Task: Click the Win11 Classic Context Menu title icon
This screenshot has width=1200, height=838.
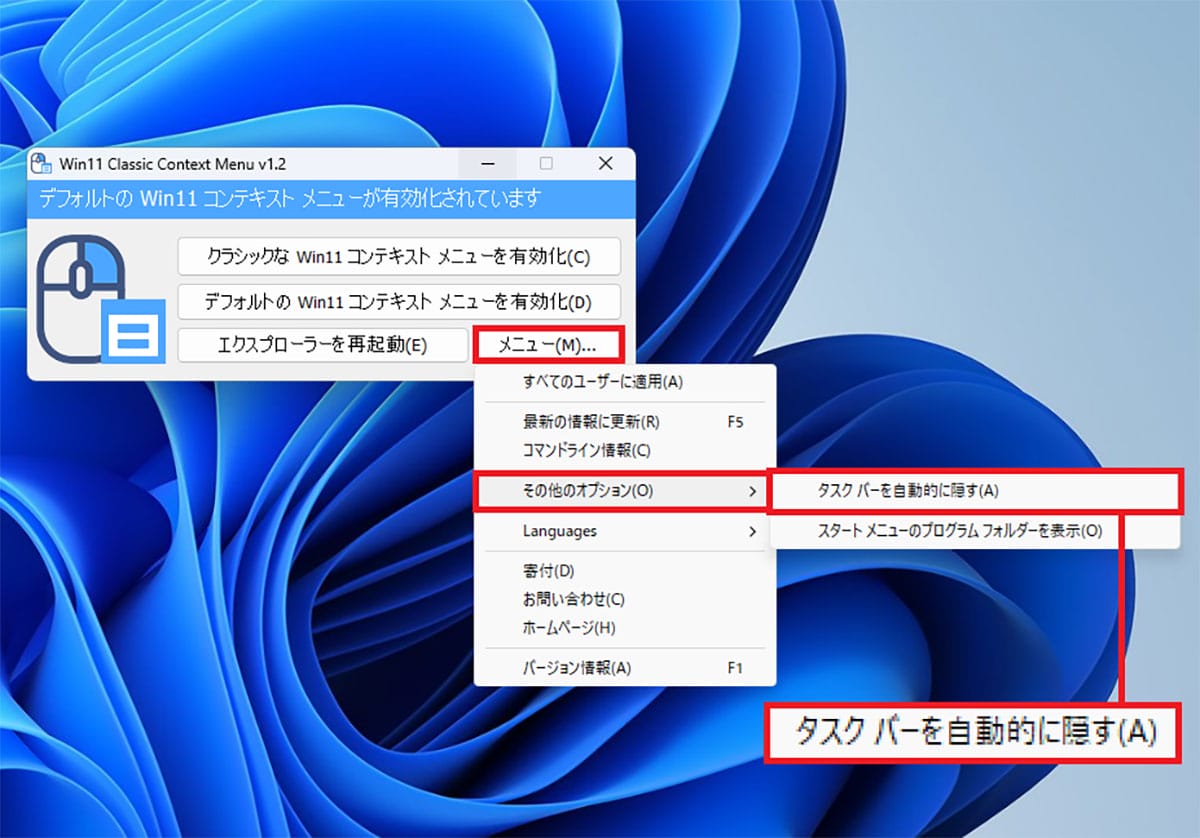Action: (x=43, y=164)
